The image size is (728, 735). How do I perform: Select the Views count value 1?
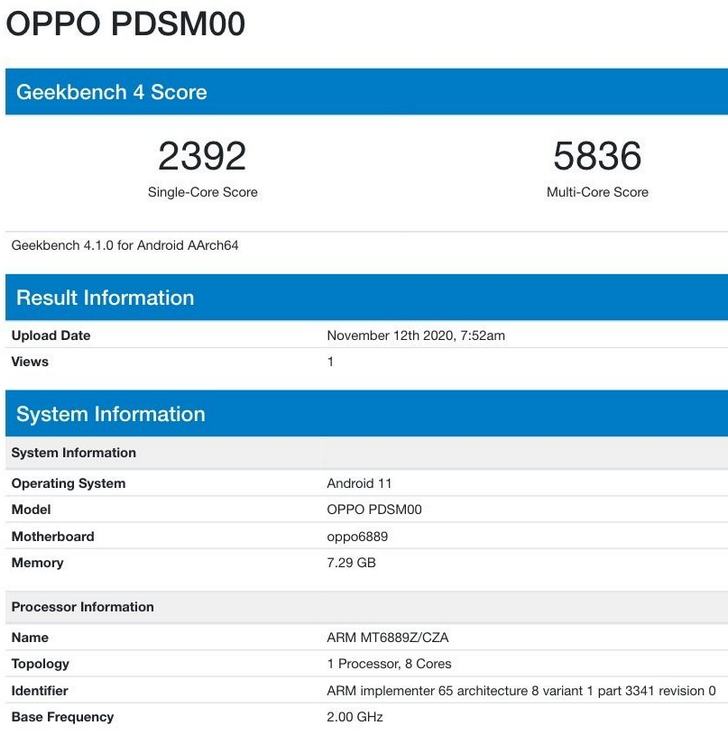(x=330, y=362)
